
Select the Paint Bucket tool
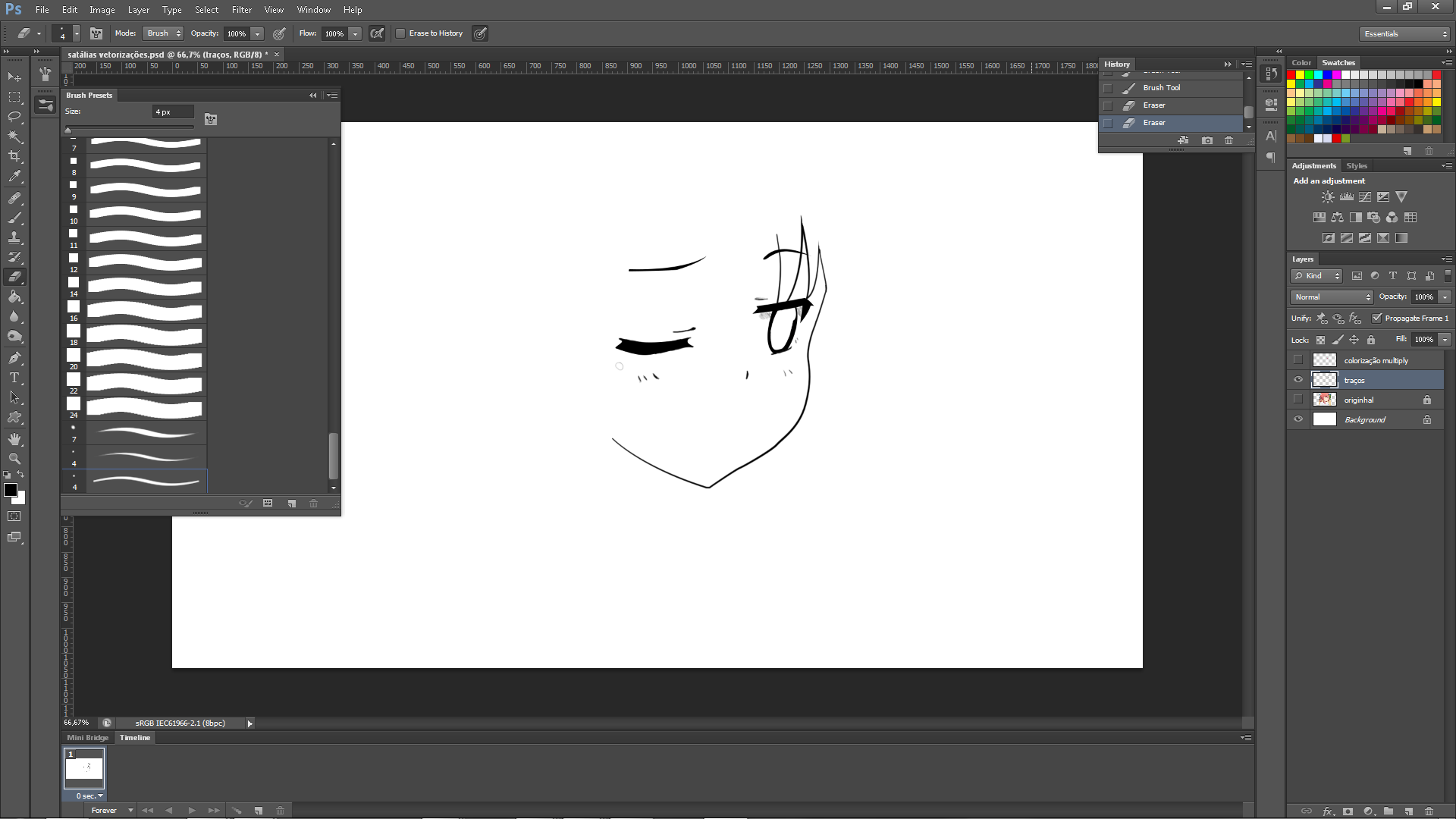coord(14,297)
